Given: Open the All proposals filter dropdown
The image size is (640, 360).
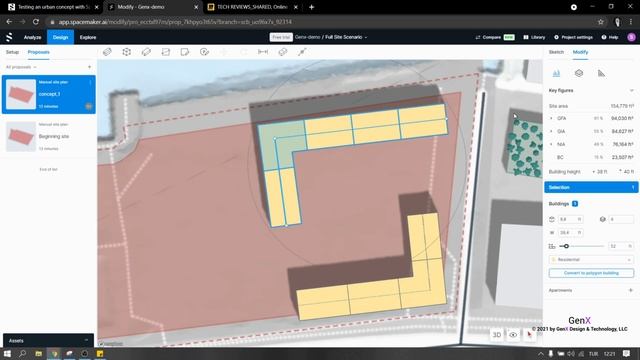Looking at the screenshot, I should (x=21, y=67).
